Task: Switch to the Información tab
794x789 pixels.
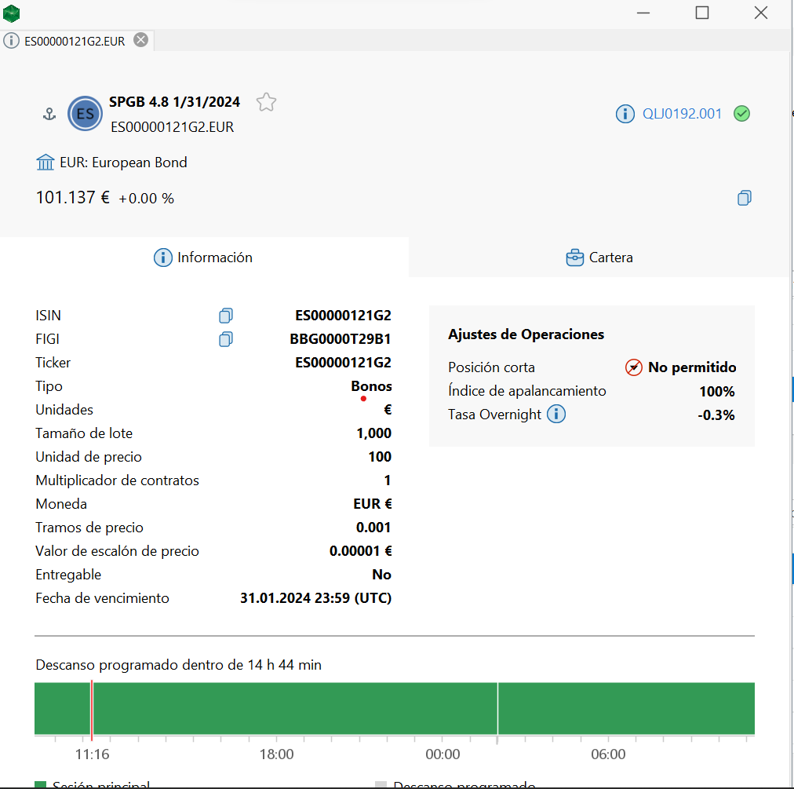Action: [x=203, y=258]
